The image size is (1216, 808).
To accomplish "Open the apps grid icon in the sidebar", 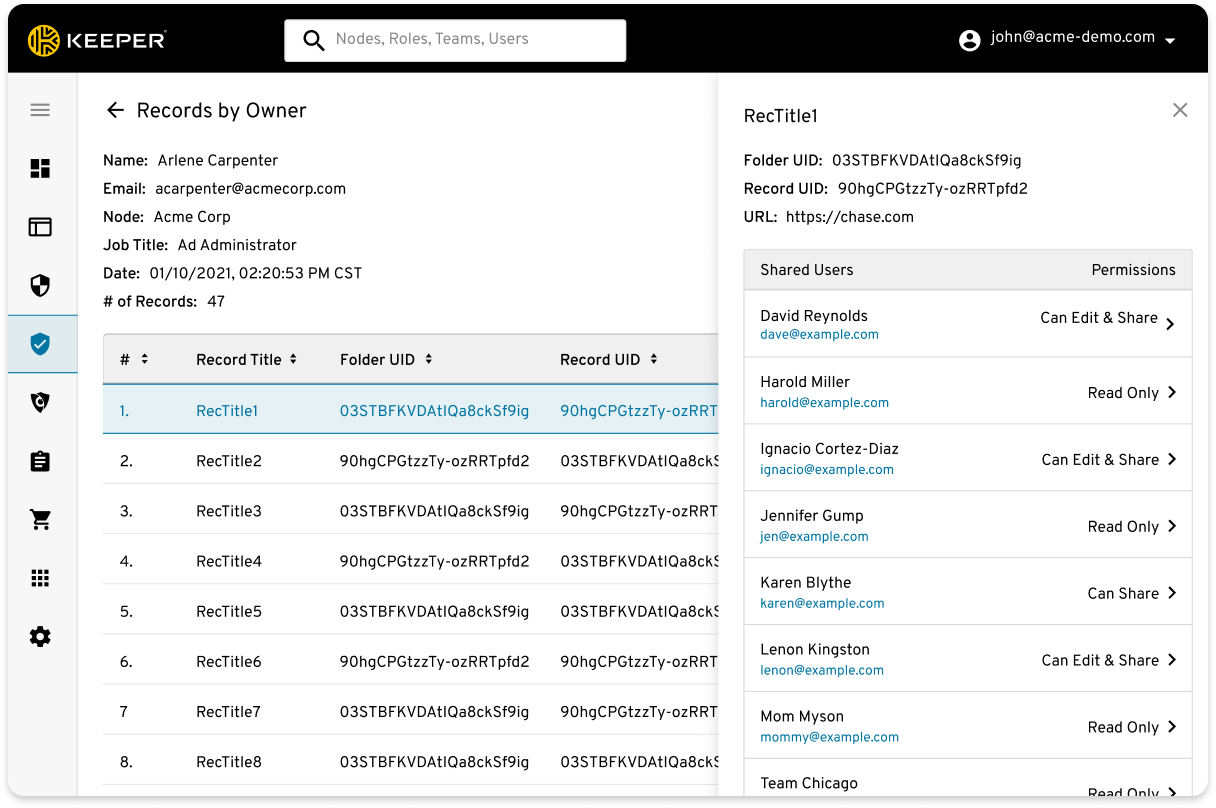I will pos(40,578).
